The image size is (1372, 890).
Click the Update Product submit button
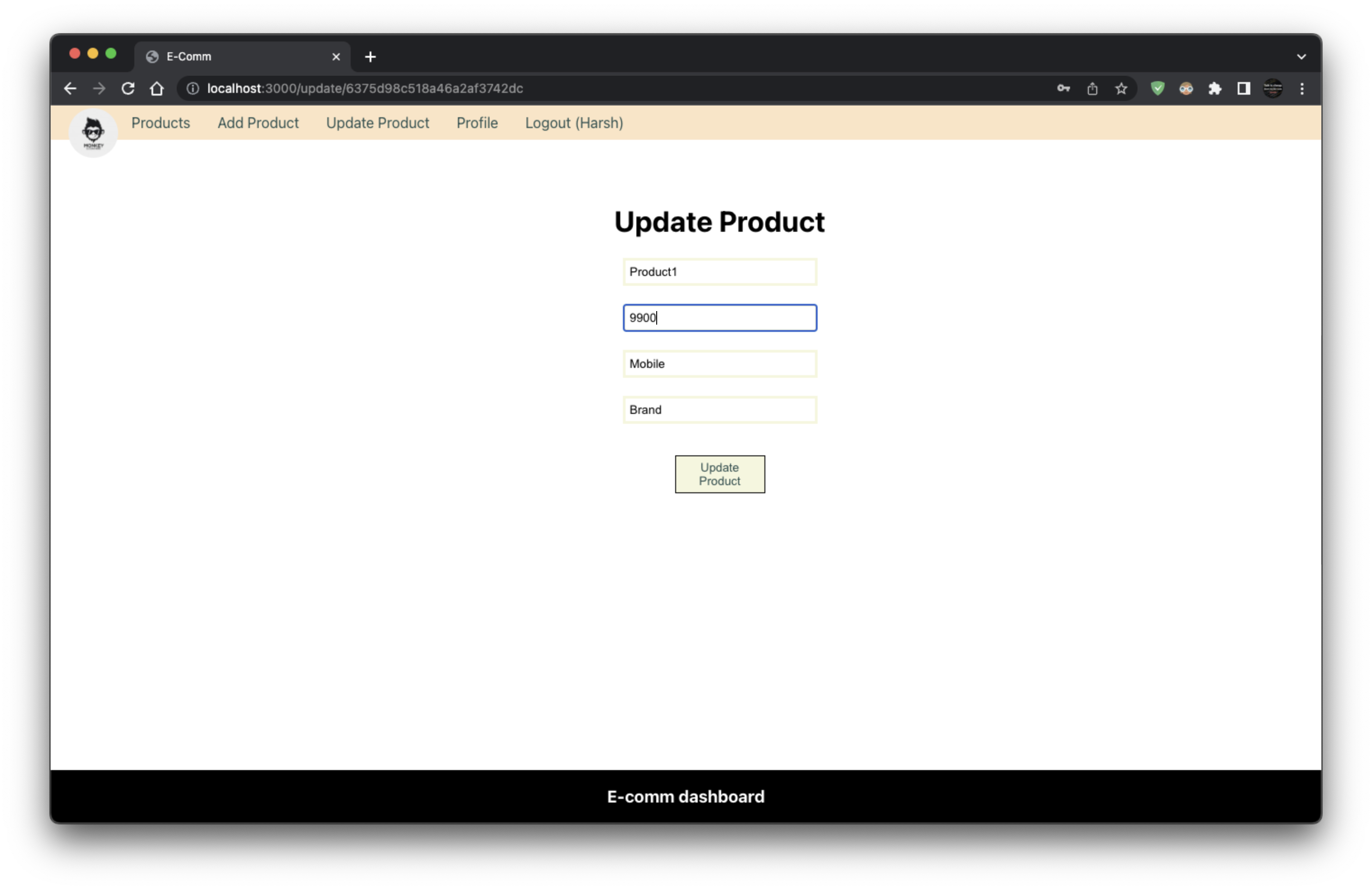[x=720, y=474]
